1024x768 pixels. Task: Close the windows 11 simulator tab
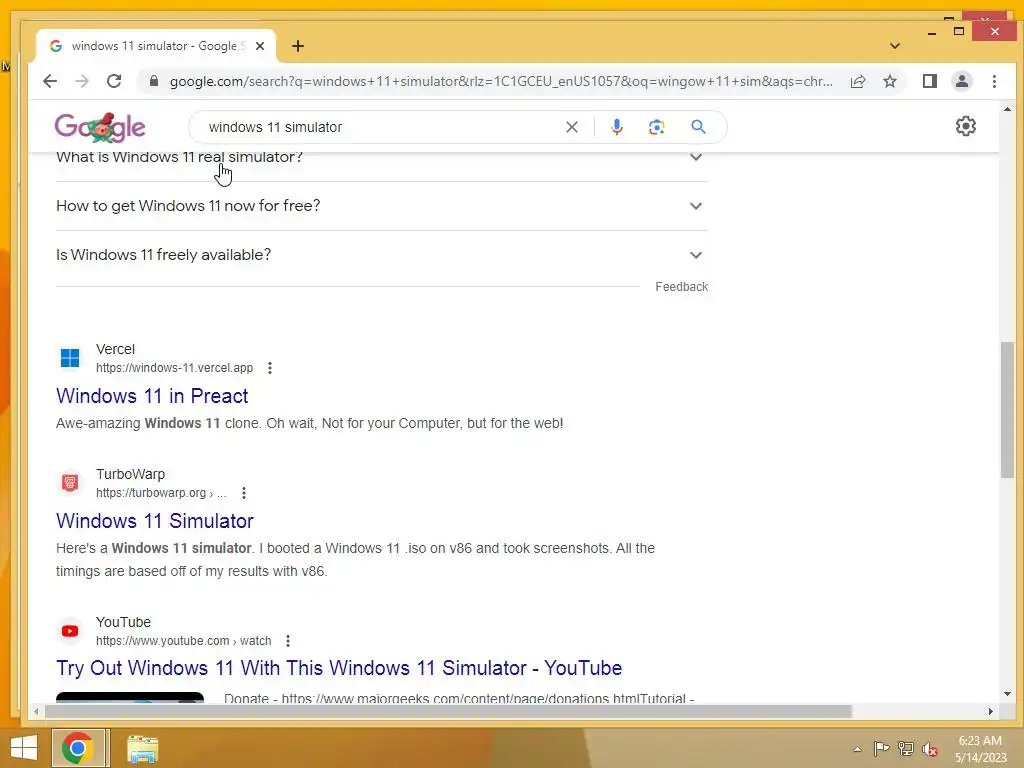260,46
